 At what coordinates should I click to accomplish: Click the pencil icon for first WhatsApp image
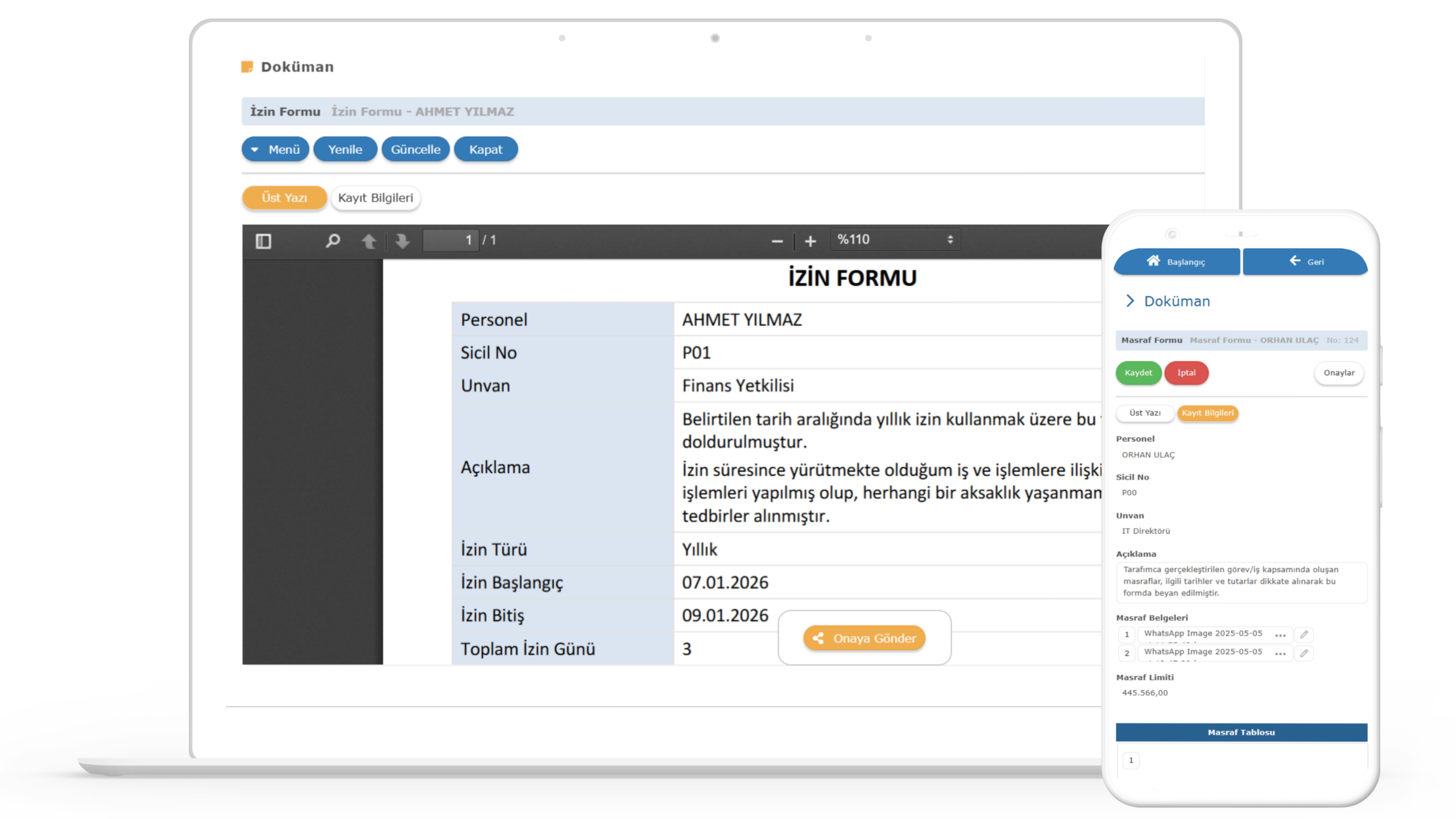[x=1304, y=634]
